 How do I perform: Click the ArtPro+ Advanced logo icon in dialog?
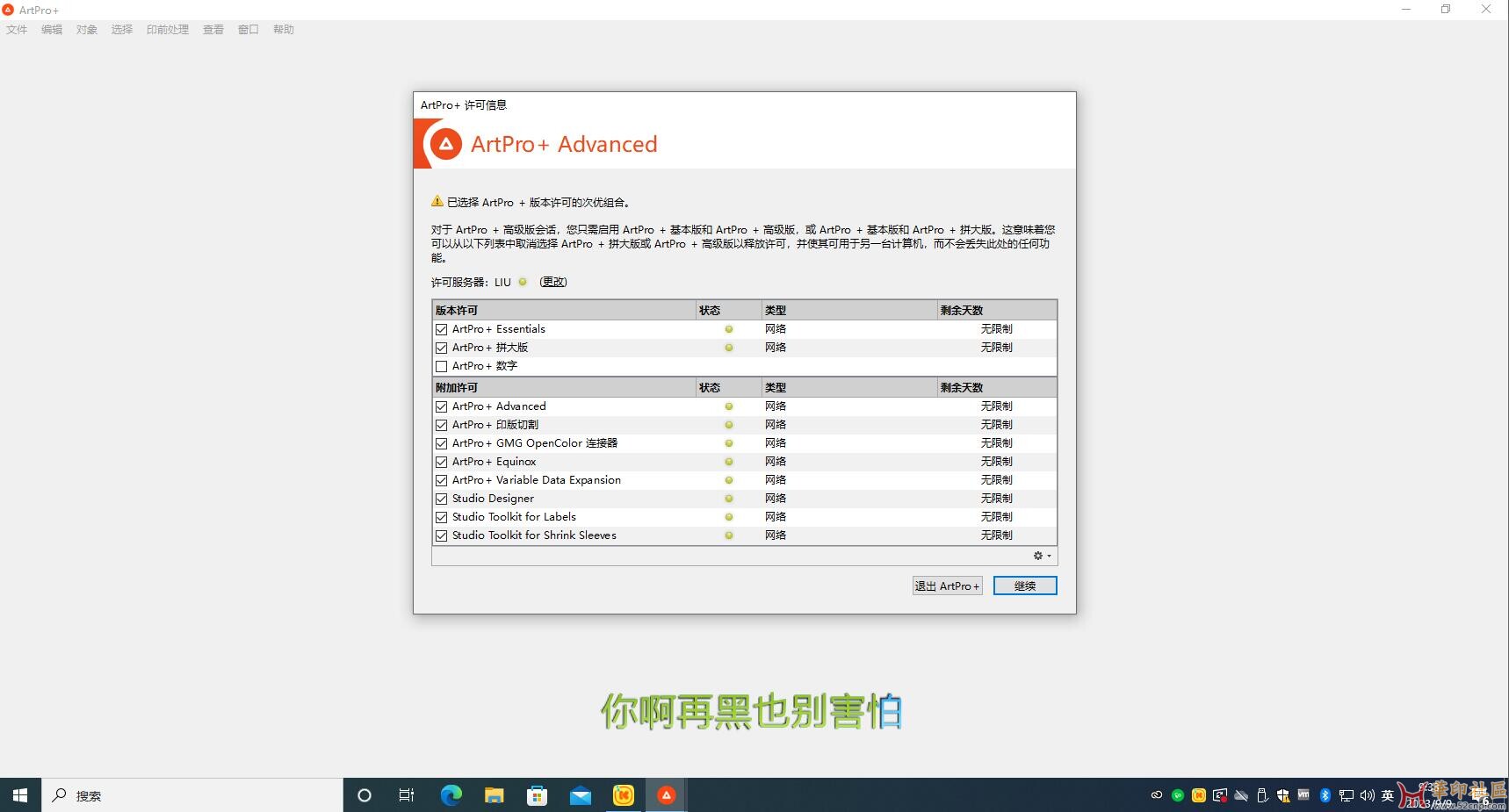(445, 144)
